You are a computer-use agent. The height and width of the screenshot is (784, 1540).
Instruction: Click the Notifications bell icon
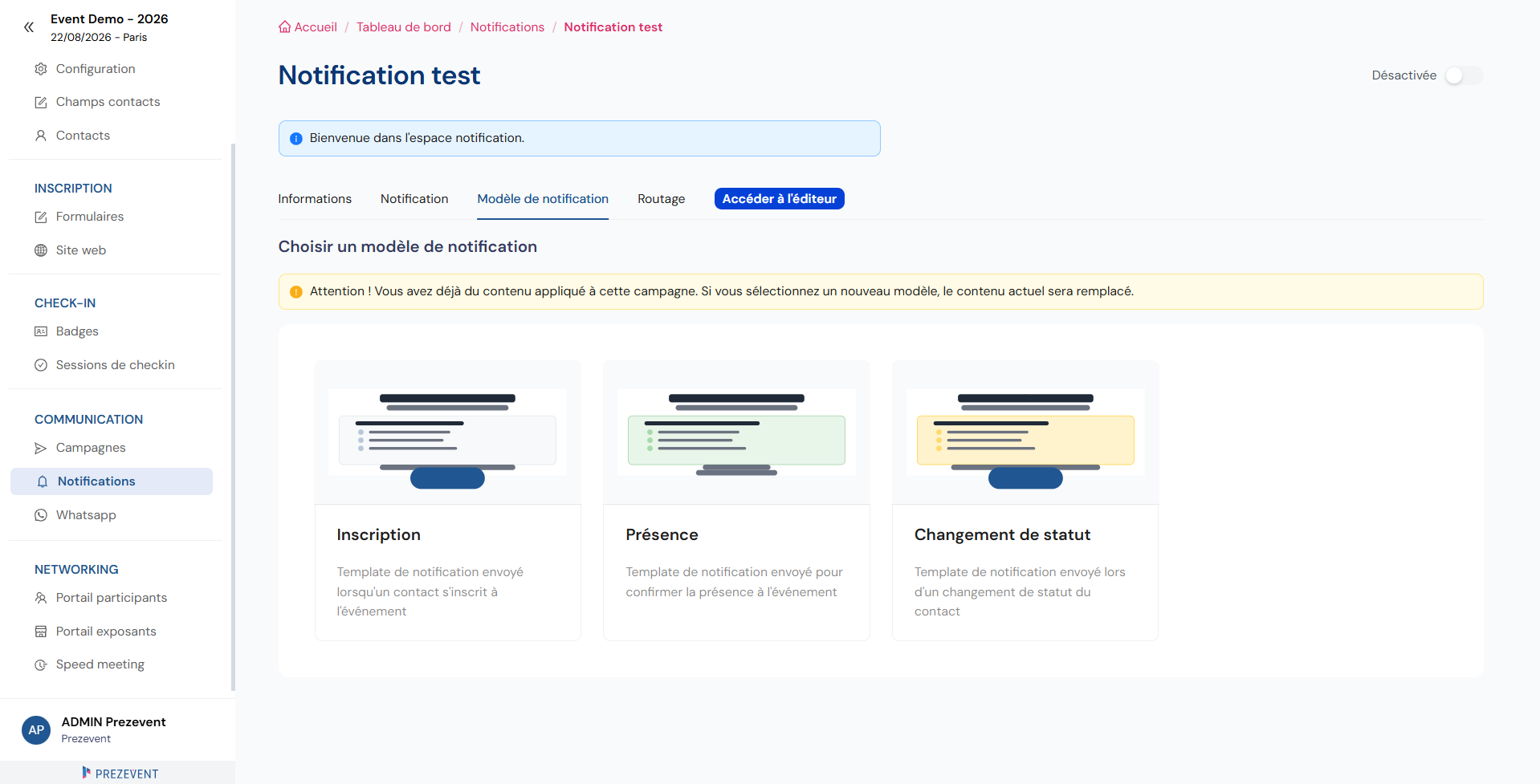[x=43, y=481]
